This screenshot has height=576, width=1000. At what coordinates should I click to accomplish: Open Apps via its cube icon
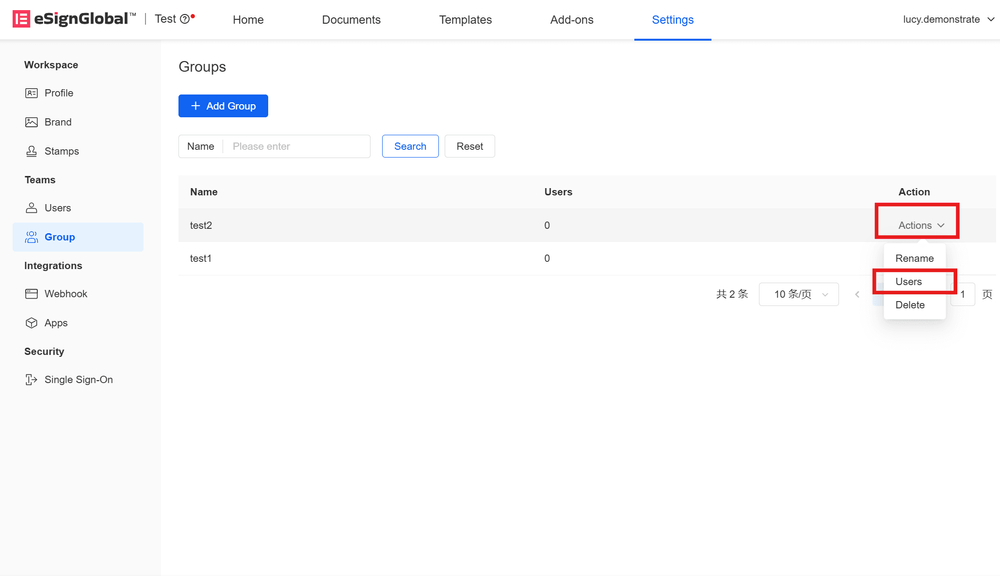[32, 323]
